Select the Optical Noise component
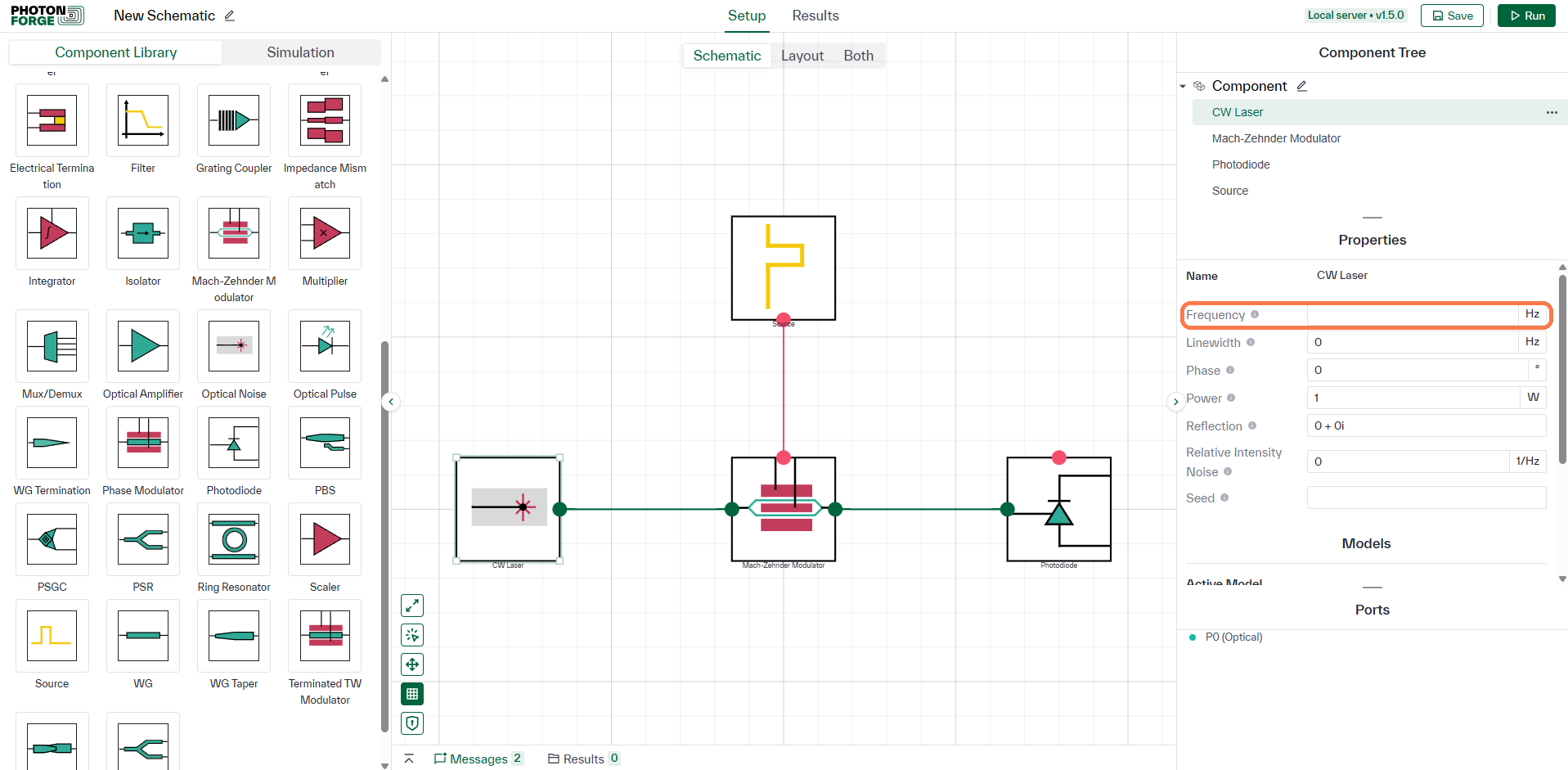This screenshot has width=1568, height=770. [234, 346]
